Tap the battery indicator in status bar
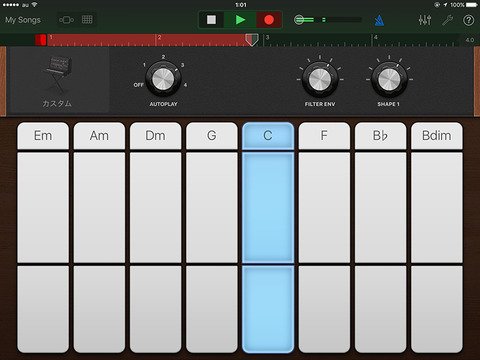 click(x=472, y=5)
